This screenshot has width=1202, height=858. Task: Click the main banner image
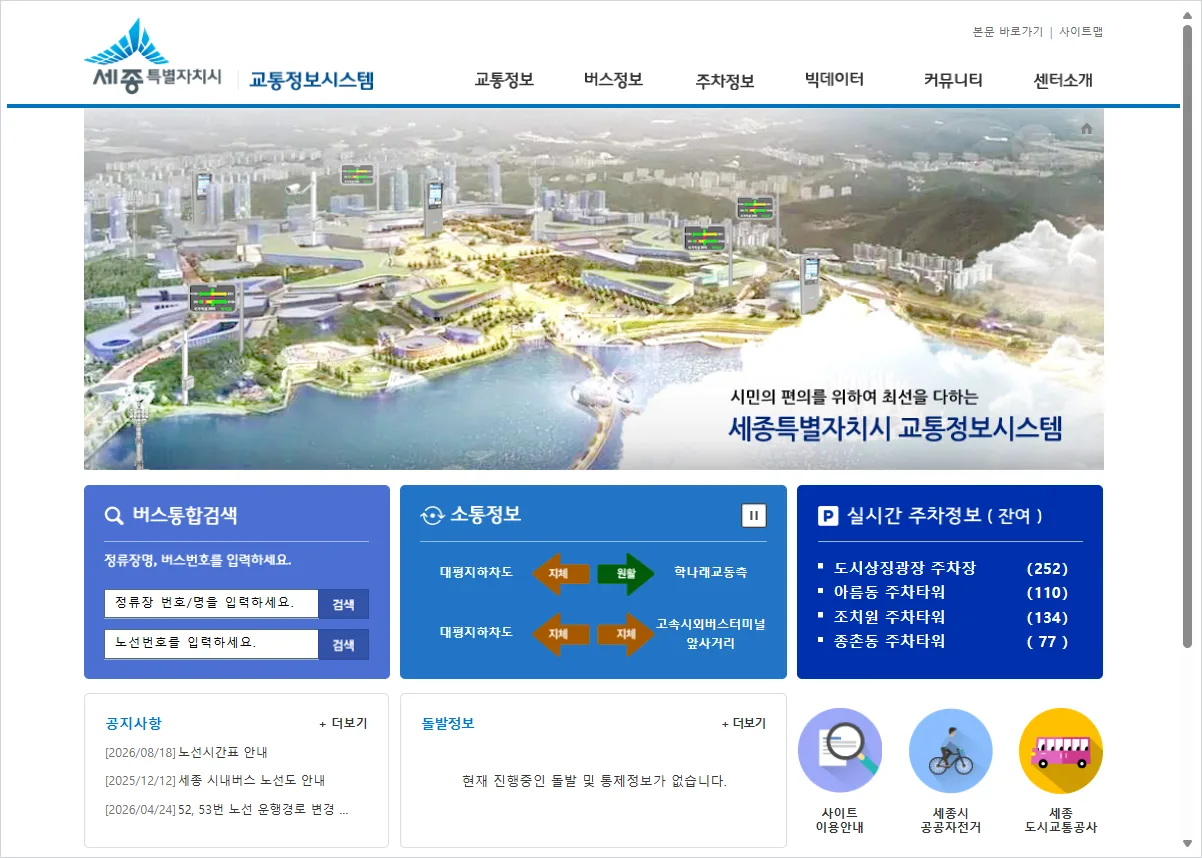(594, 289)
